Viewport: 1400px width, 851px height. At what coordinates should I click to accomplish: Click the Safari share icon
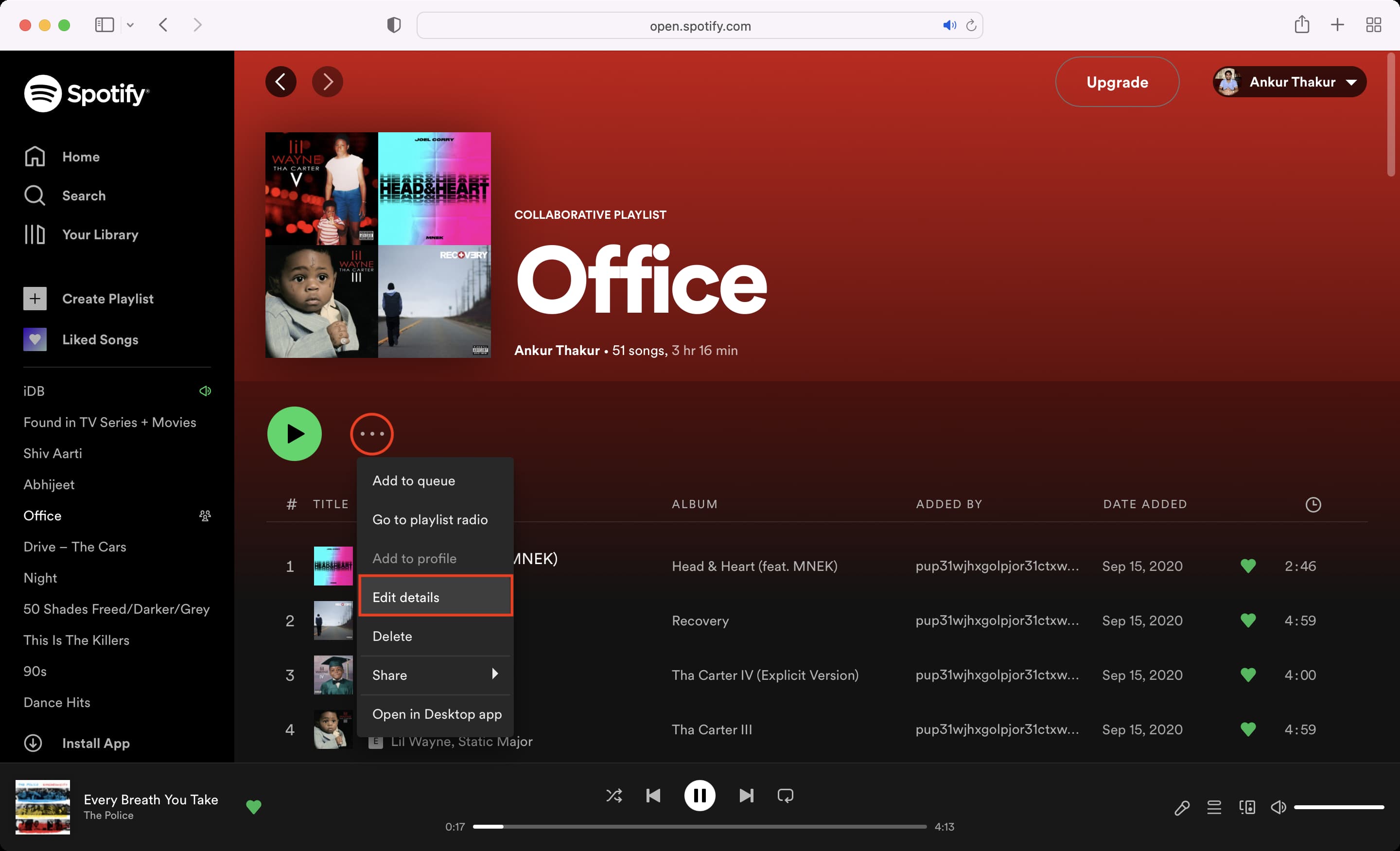coord(1302,24)
